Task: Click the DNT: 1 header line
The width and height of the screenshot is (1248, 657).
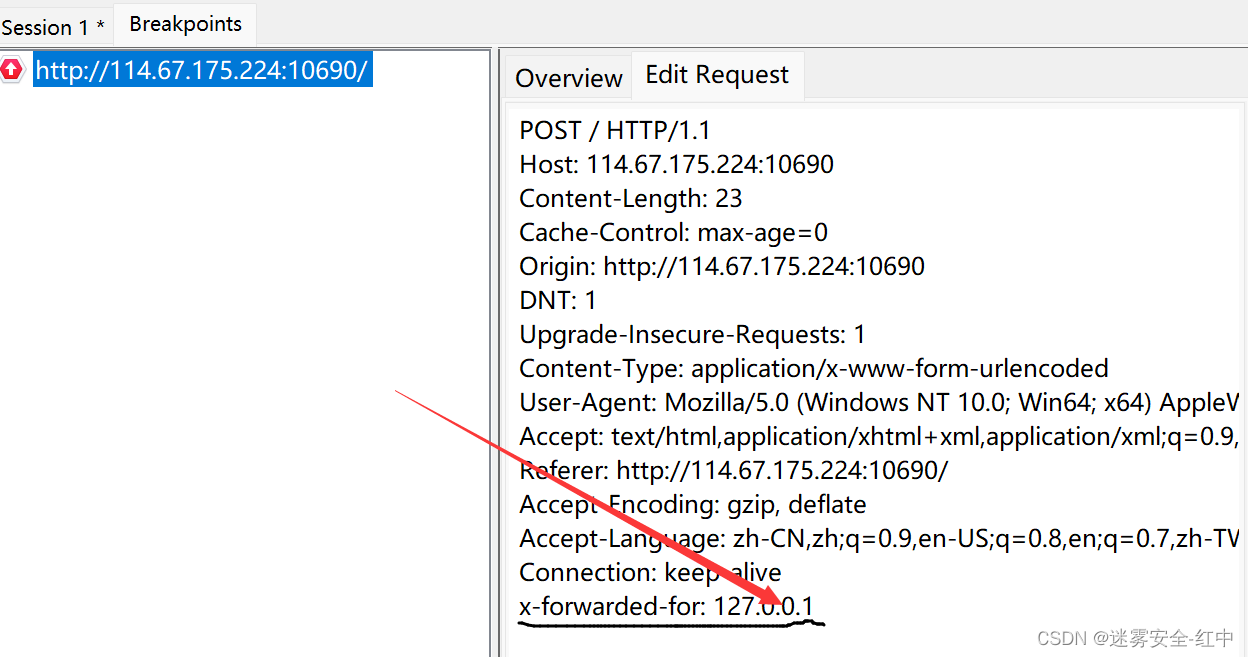Action: [558, 301]
